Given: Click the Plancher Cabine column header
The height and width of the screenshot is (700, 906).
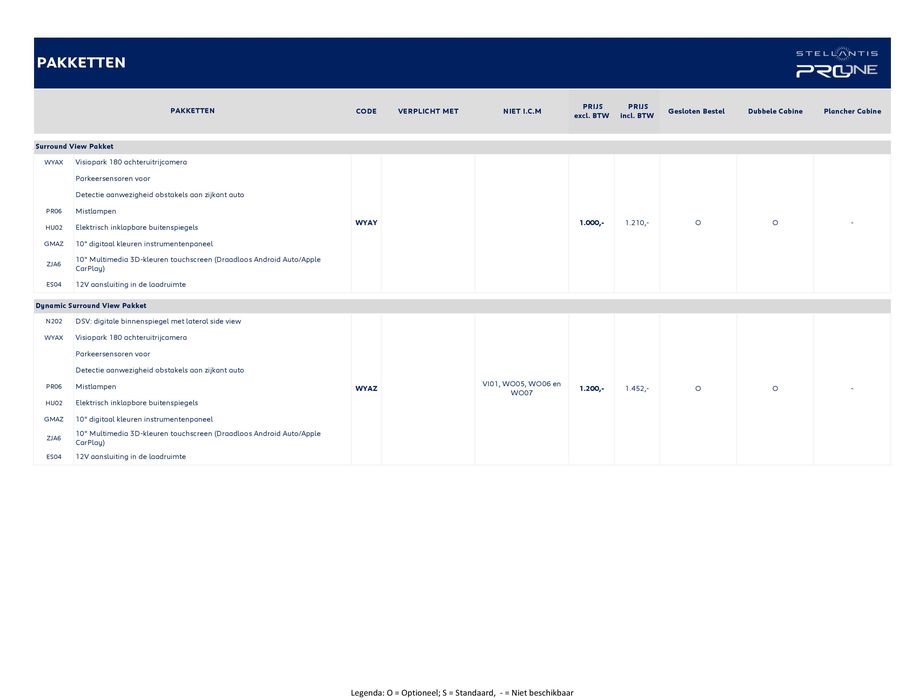Looking at the screenshot, I should (852, 111).
